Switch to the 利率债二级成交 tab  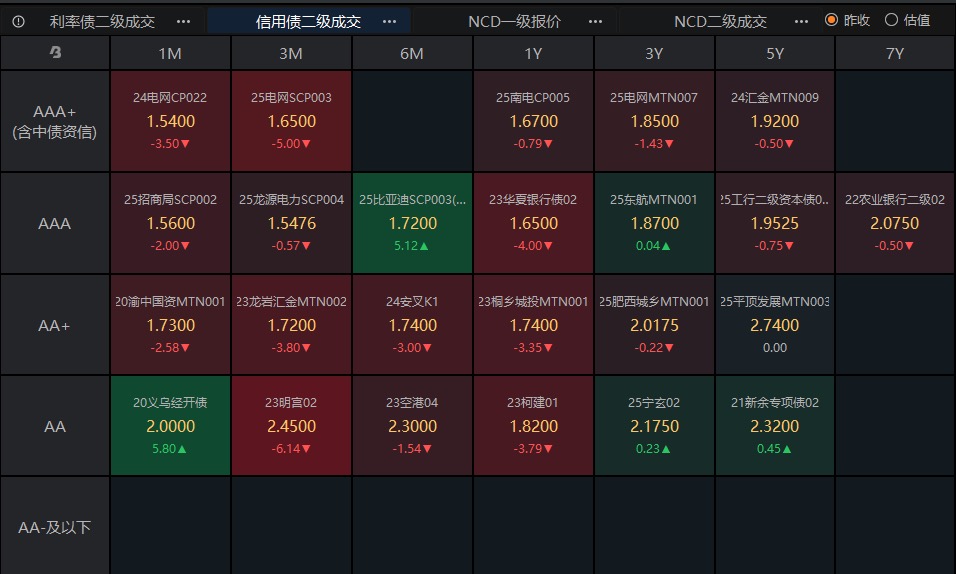(102, 21)
